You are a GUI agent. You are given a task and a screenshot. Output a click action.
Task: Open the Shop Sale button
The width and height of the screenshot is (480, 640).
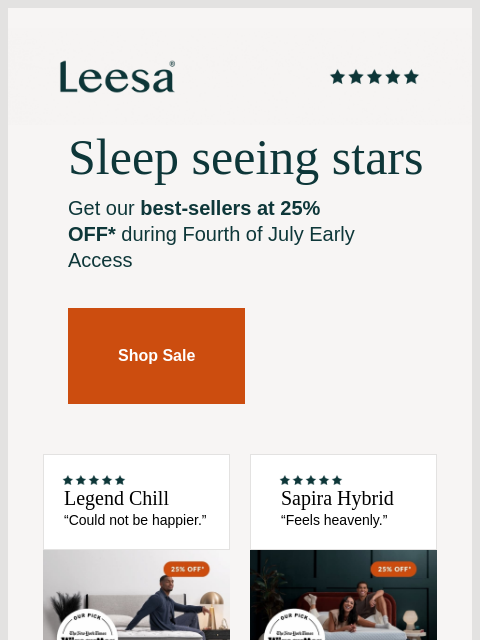pyautogui.click(x=156, y=356)
